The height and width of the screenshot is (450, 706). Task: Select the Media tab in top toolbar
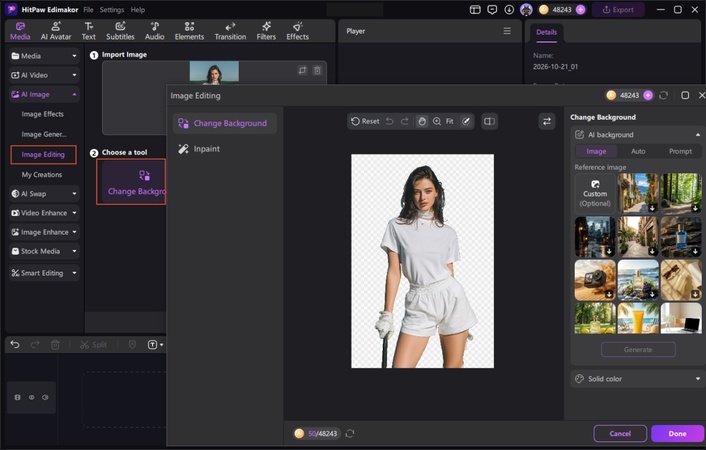(20, 31)
